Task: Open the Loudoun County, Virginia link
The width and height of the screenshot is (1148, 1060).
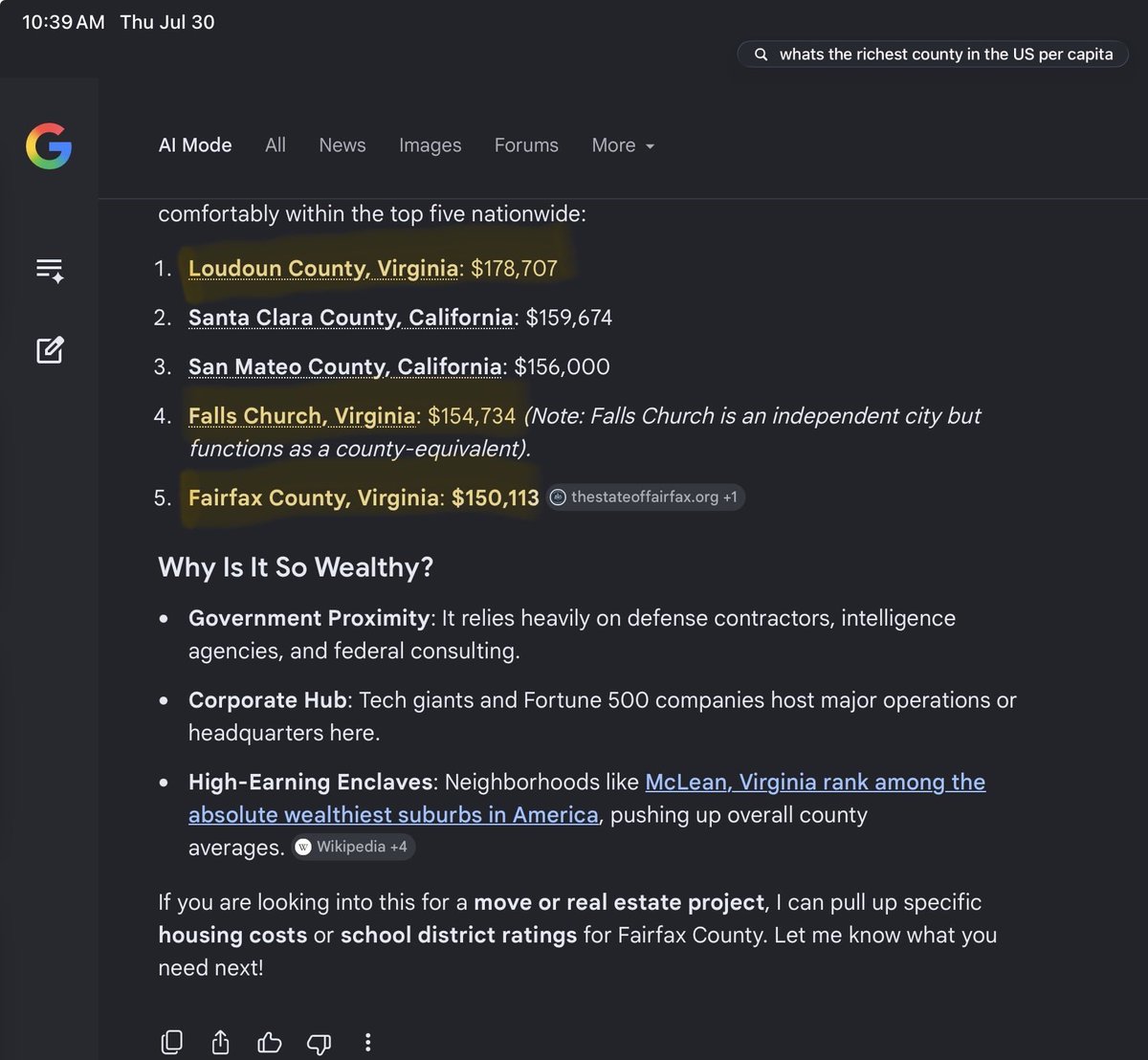Action: click(x=323, y=268)
